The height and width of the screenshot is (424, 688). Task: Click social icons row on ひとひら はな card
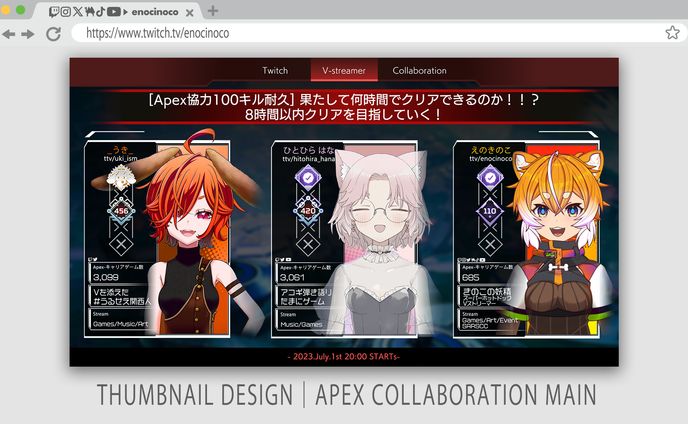(x=283, y=260)
